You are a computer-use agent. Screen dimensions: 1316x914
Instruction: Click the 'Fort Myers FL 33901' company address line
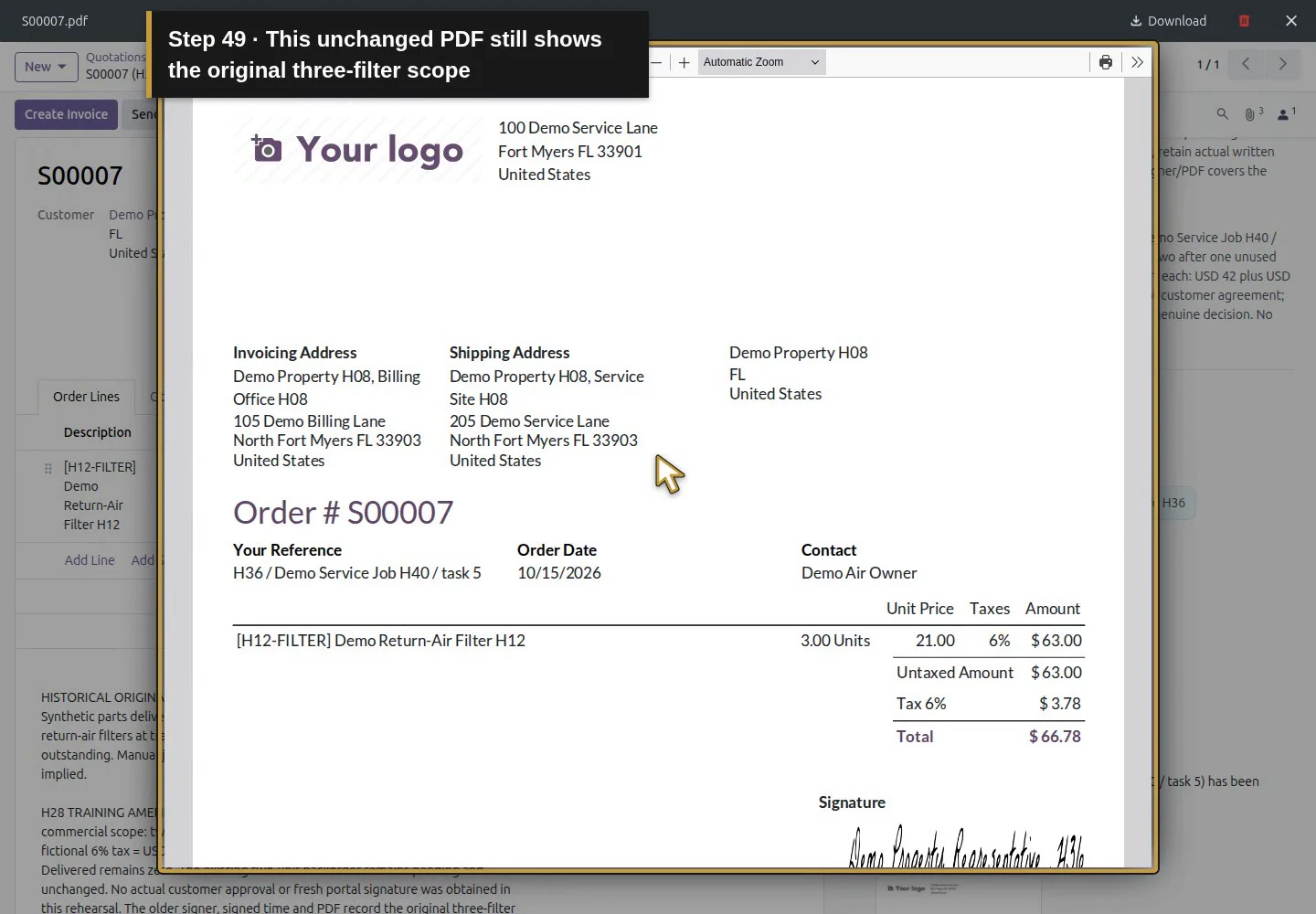pyautogui.click(x=570, y=152)
